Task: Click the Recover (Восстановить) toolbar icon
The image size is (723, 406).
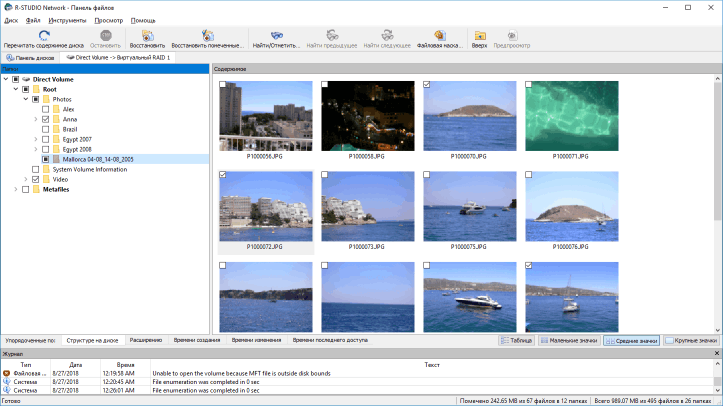Action: (x=148, y=35)
